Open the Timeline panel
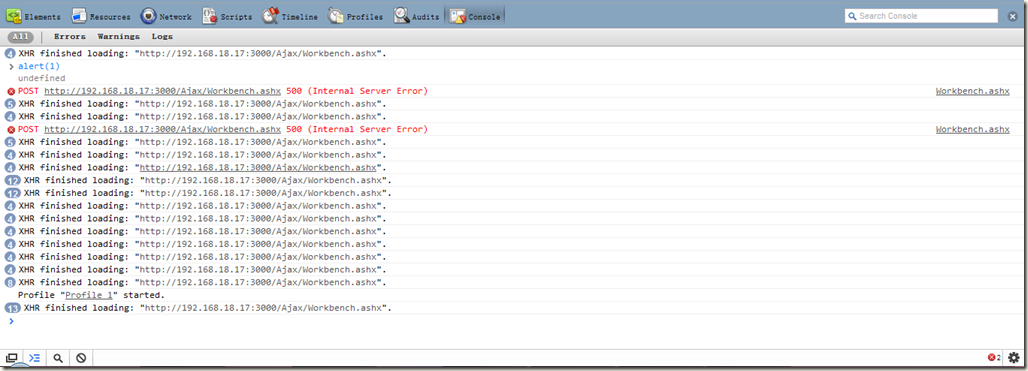 click(x=290, y=16)
